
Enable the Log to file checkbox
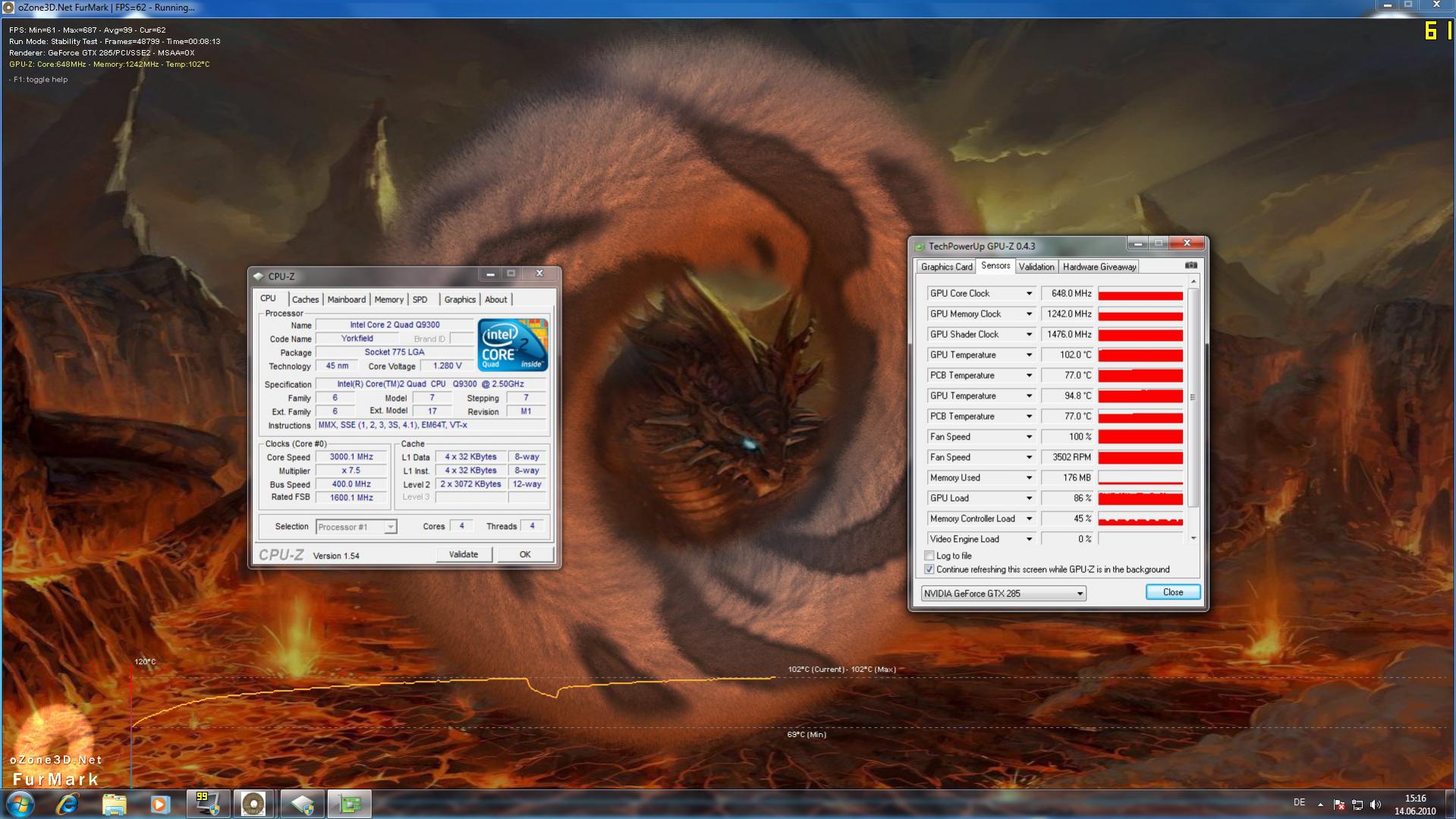pyautogui.click(x=929, y=556)
